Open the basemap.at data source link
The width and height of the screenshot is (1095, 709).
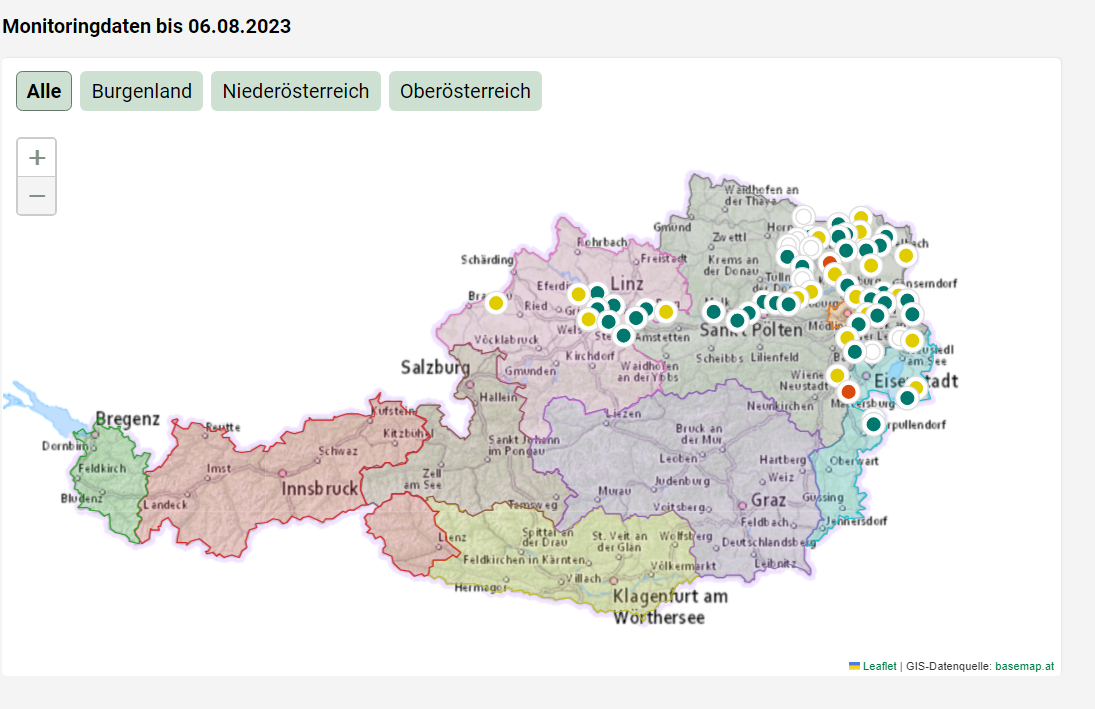coord(1024,666)
